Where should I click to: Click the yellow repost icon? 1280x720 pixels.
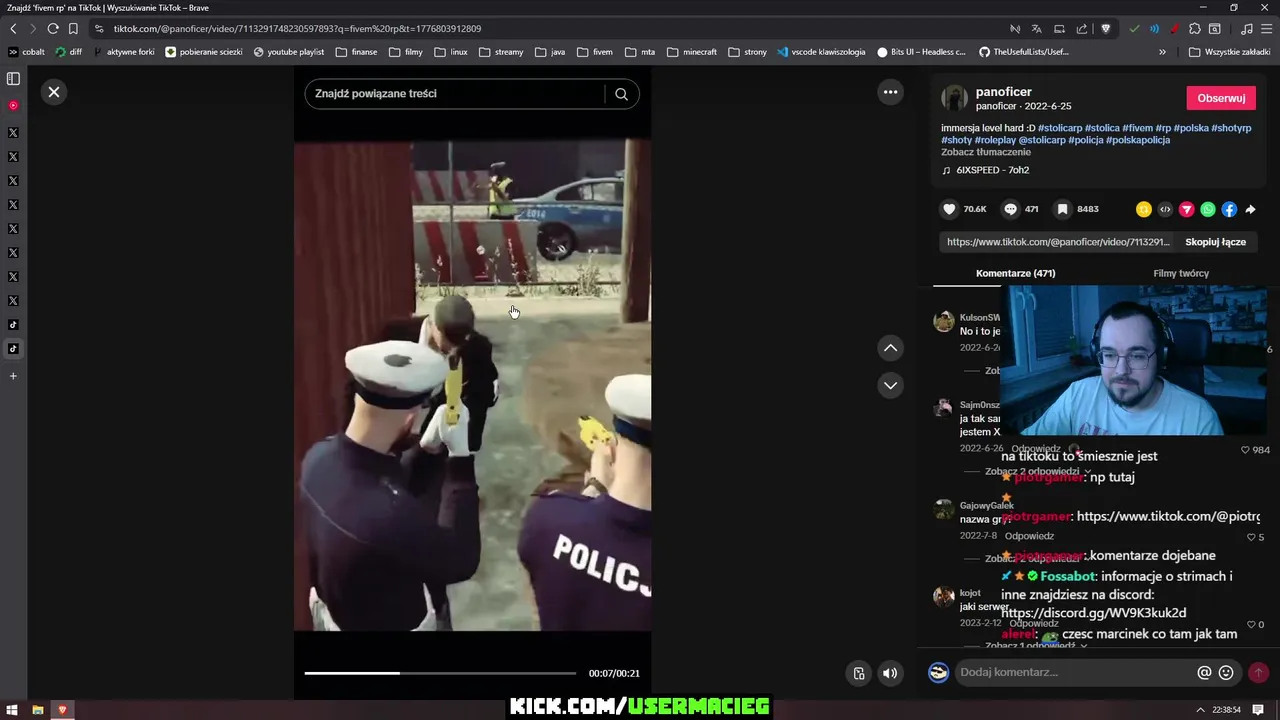[1144, 209]
